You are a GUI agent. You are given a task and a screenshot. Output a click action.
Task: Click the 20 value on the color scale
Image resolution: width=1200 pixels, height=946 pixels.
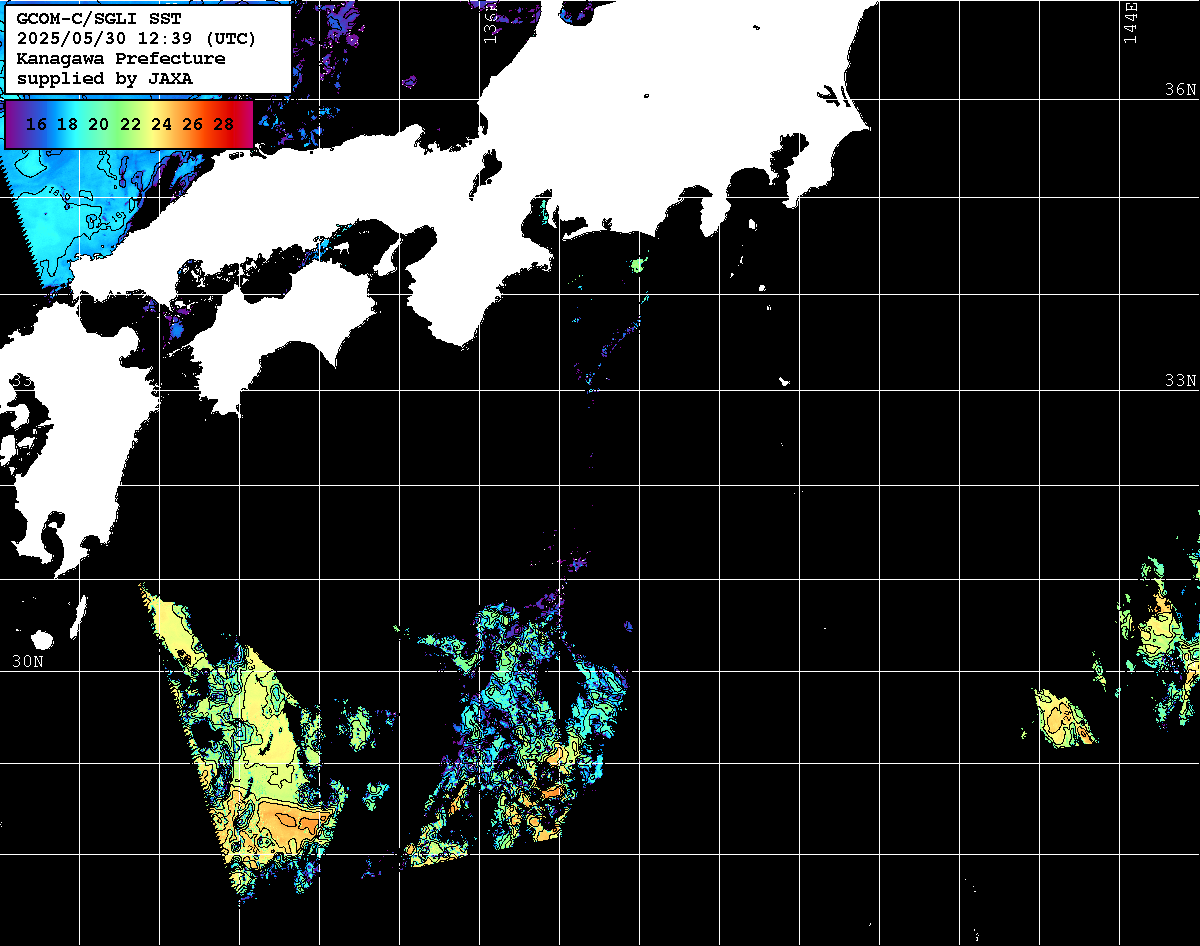[98, 124]
